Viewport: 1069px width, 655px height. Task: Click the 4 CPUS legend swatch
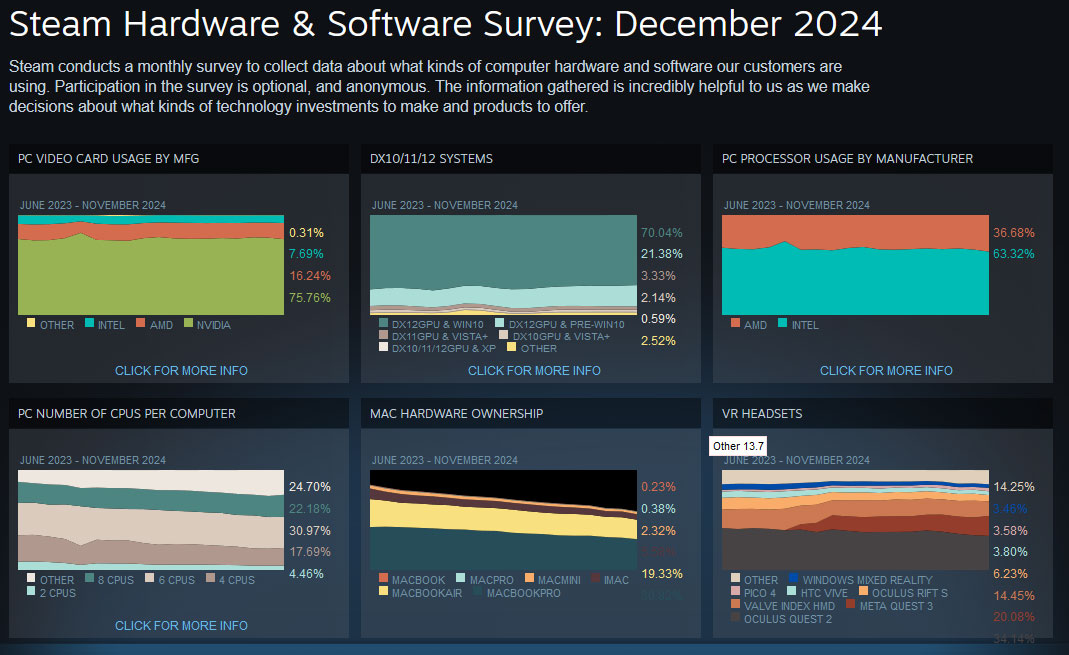[211, 578]
